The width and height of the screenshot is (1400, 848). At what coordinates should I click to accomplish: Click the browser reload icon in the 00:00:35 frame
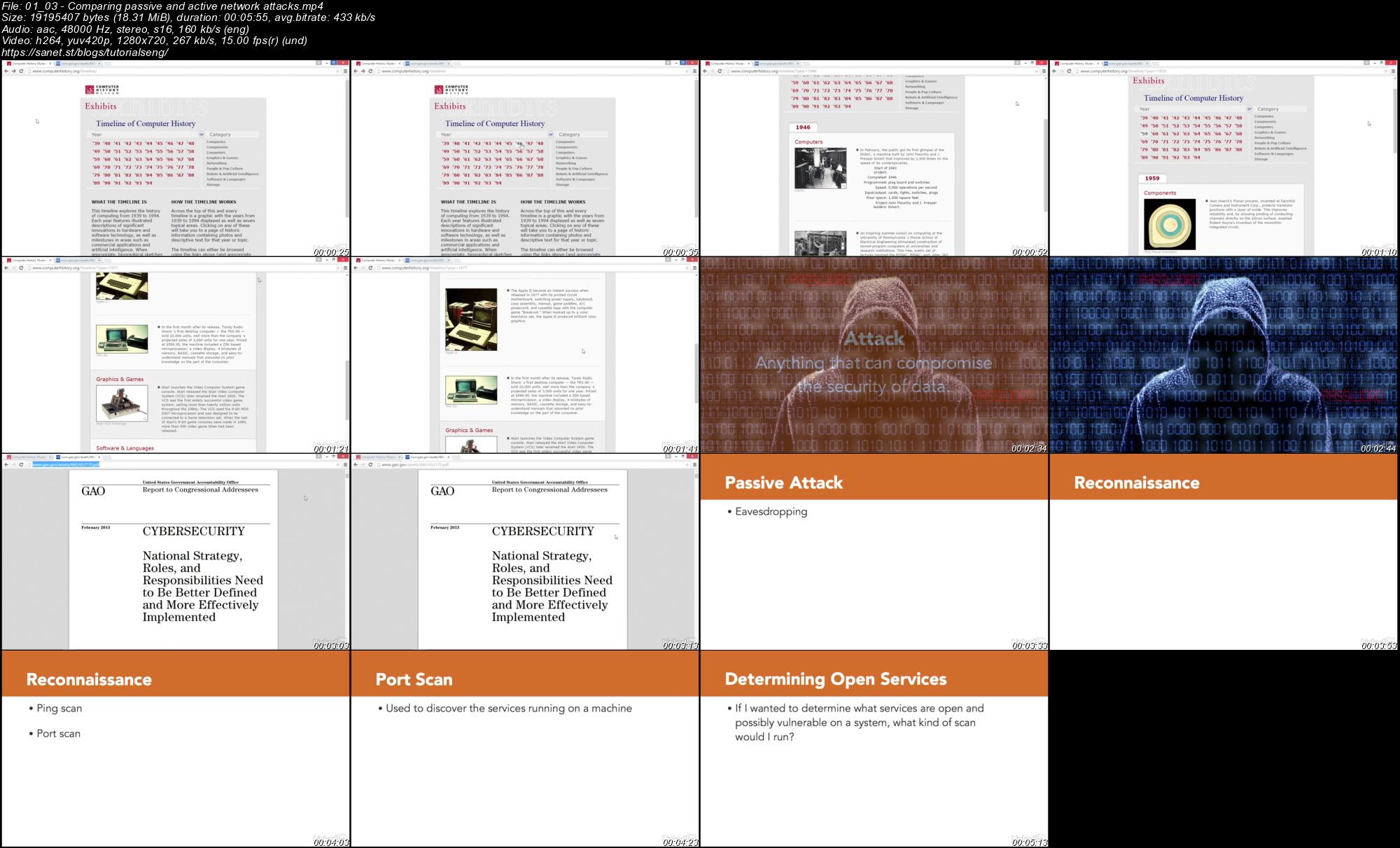pyautogui.click(x=370, y=71)
